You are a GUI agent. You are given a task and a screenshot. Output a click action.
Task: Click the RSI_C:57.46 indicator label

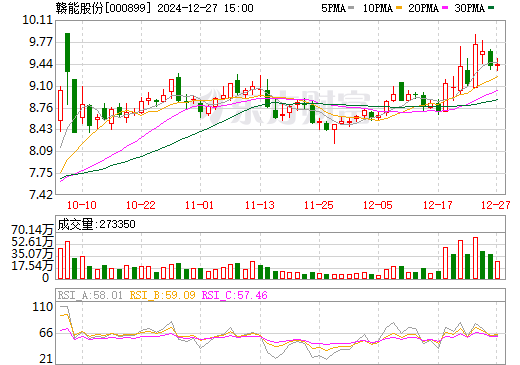[x=235, y=295]
